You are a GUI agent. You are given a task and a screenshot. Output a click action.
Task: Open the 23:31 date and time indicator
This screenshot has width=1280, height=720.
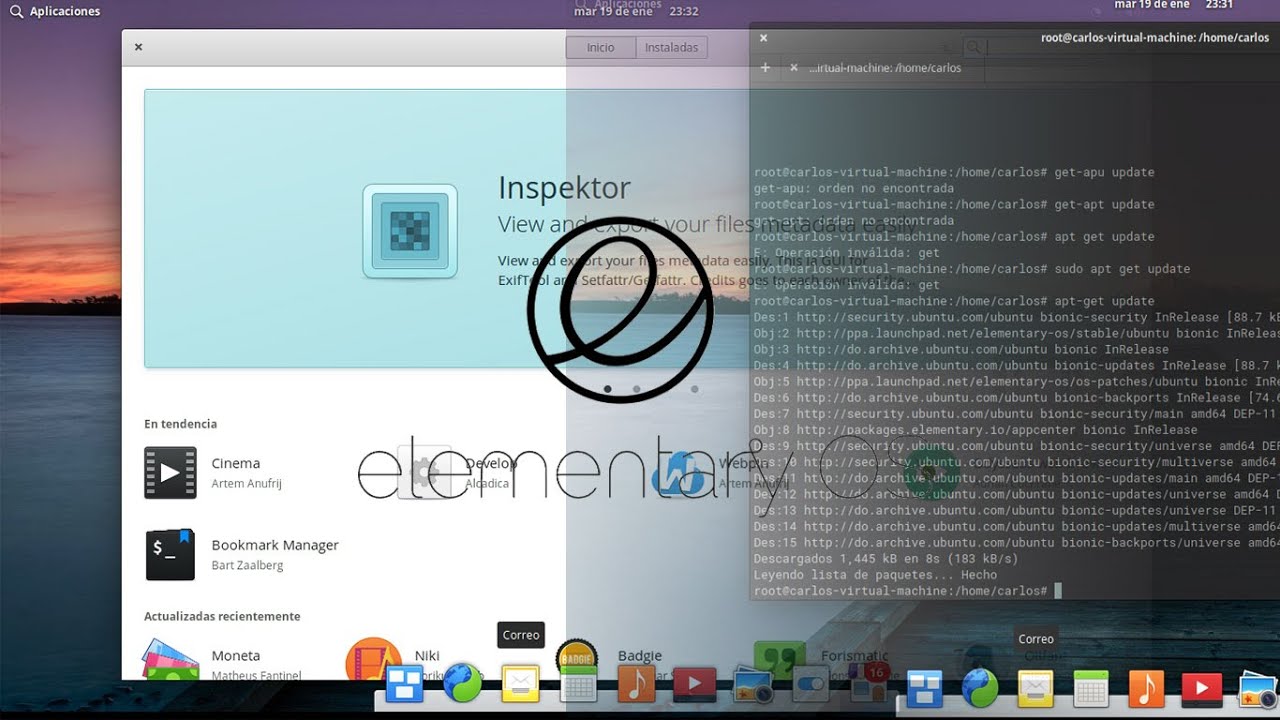pyautogui.click(x=1174, y=5)
